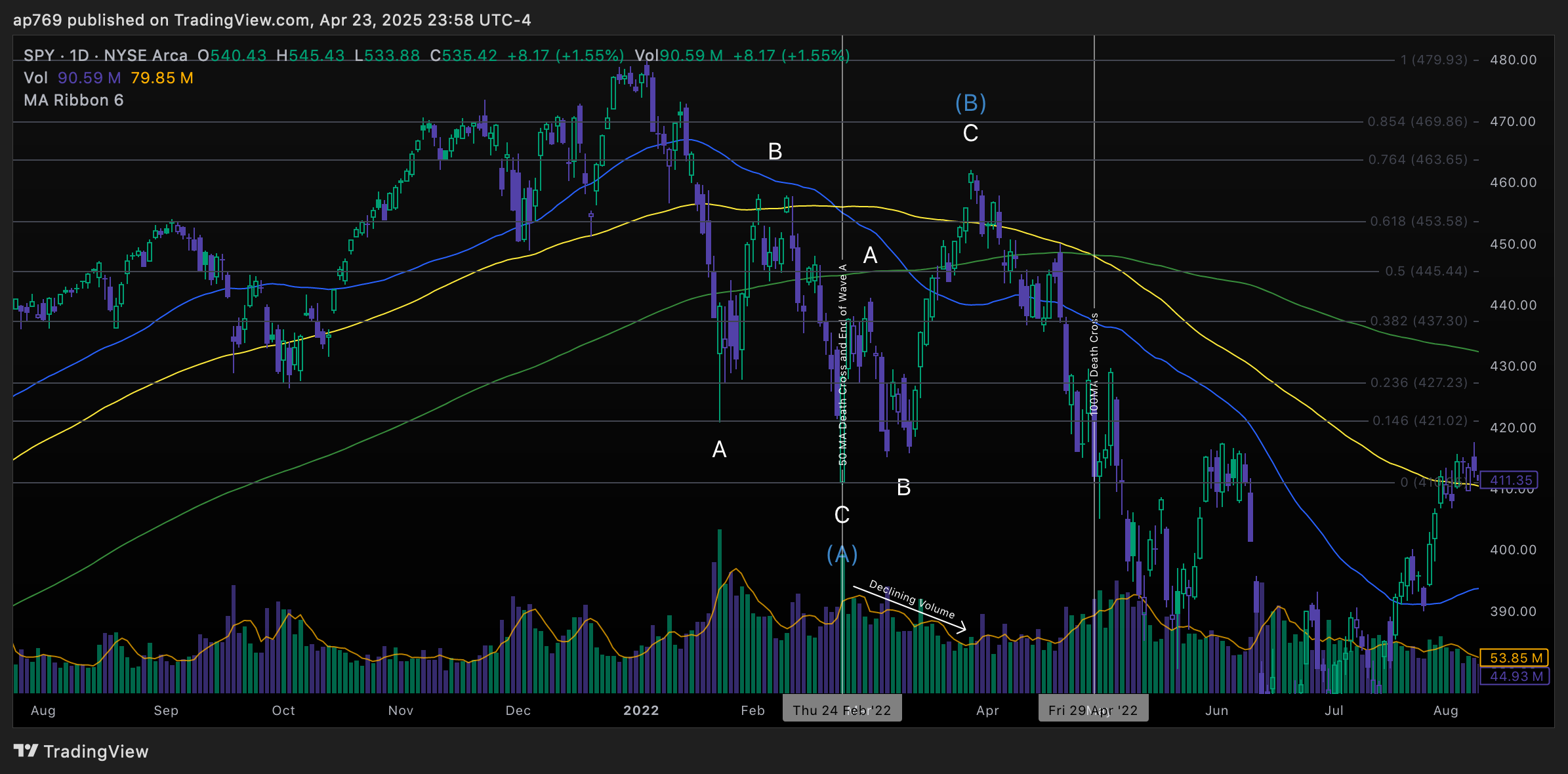
Task: Click the 430.00 price axis label
Action: [1513, 366]
